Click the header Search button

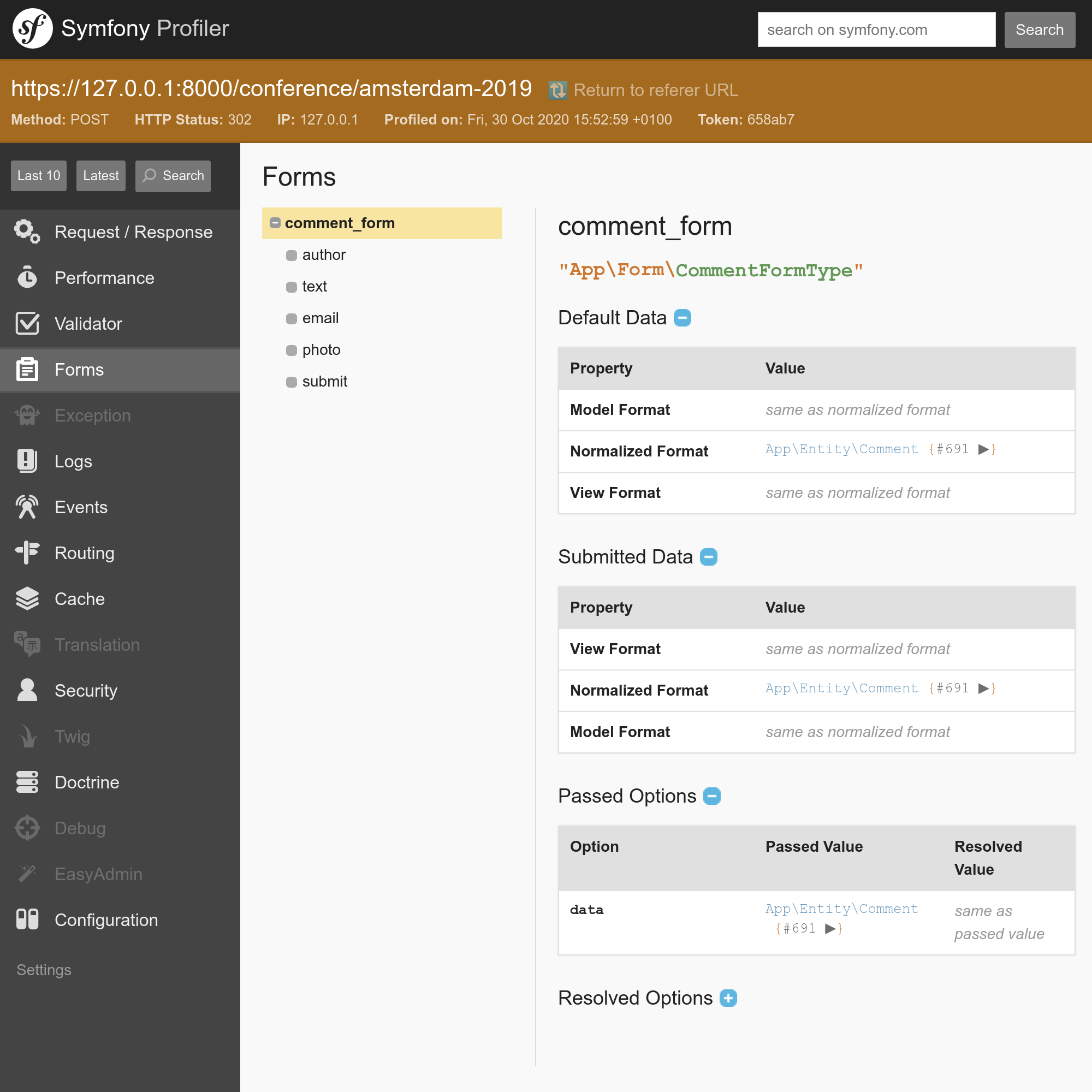pos(1040,29)
